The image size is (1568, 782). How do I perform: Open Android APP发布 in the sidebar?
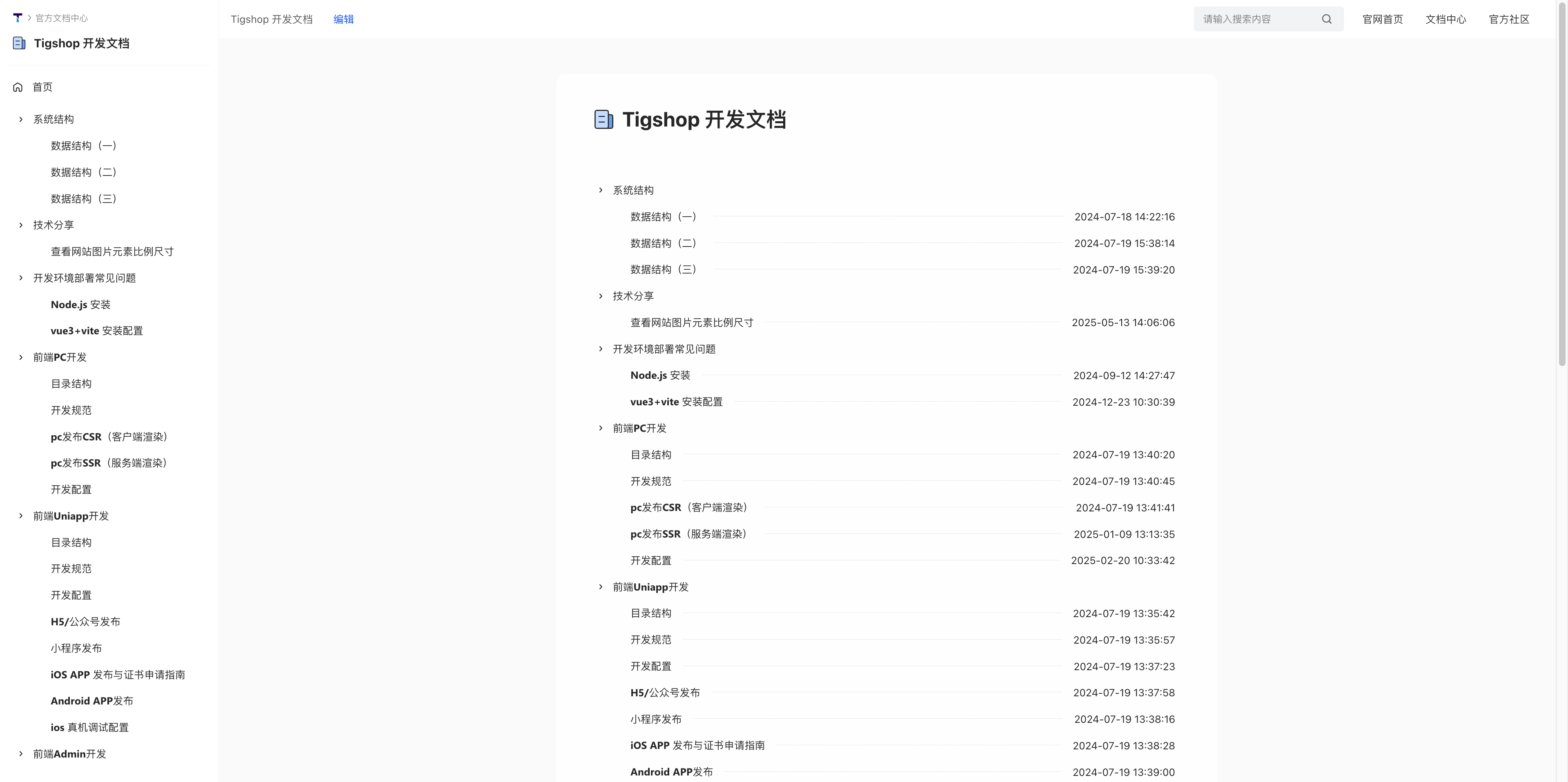[x=92, y=701]
